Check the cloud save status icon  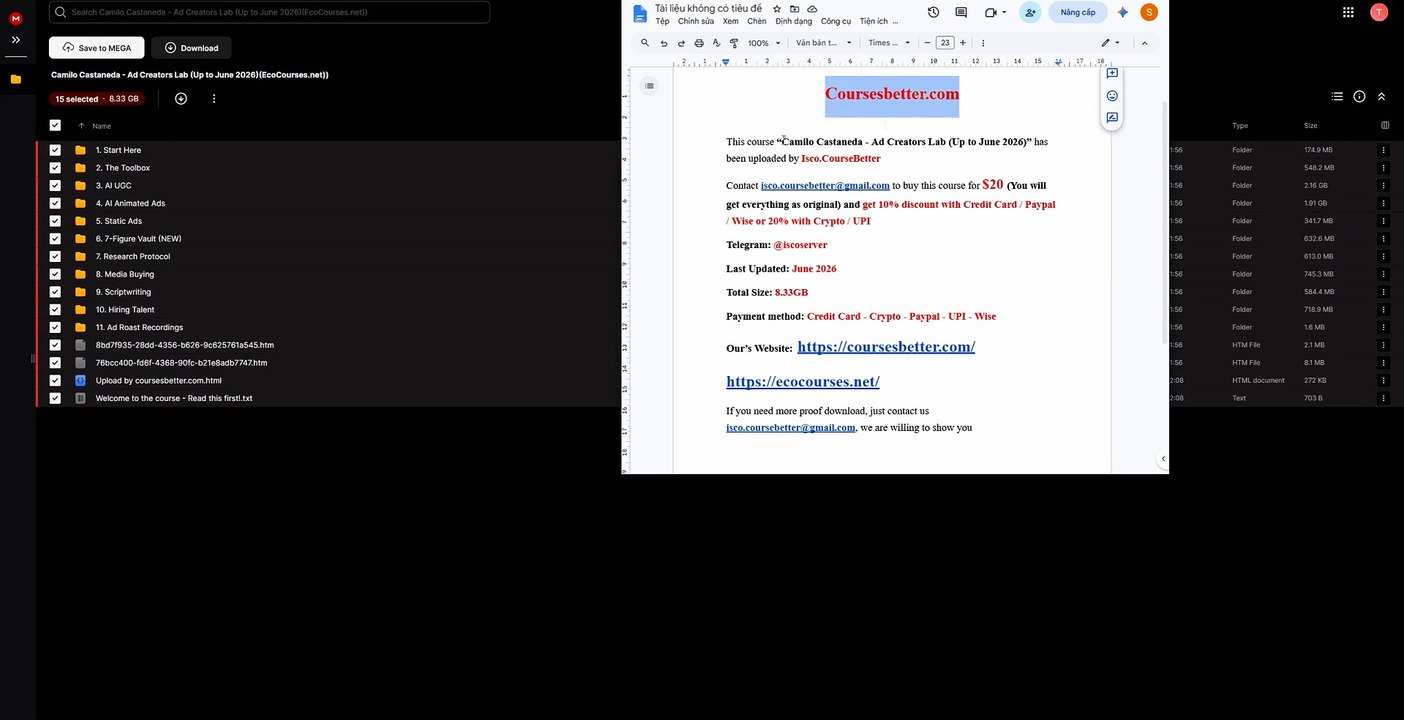(x=812, y=8)
